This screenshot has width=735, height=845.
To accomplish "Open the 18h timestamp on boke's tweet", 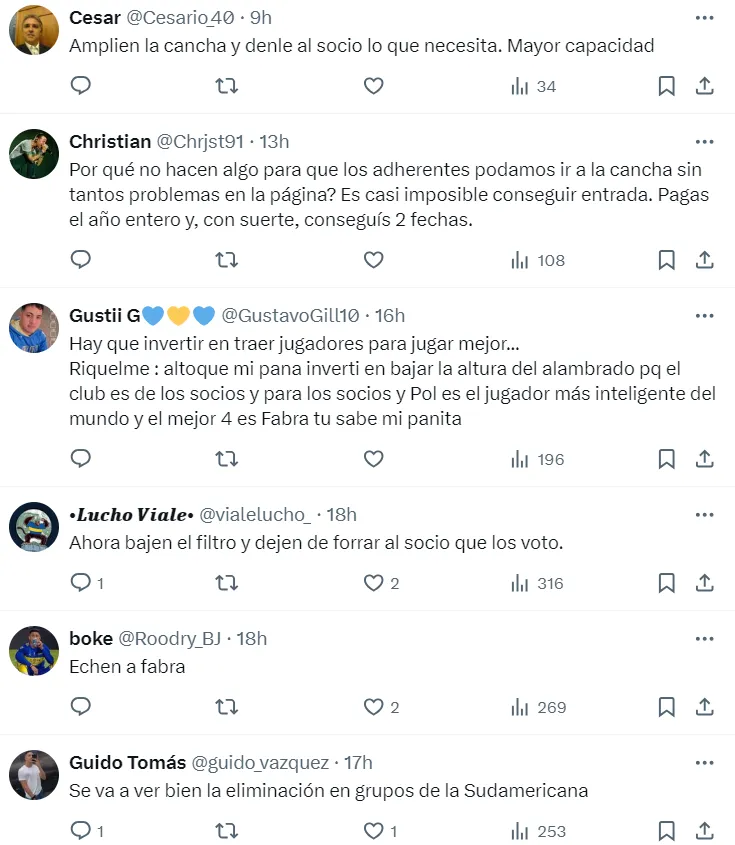I will (250, 639).
